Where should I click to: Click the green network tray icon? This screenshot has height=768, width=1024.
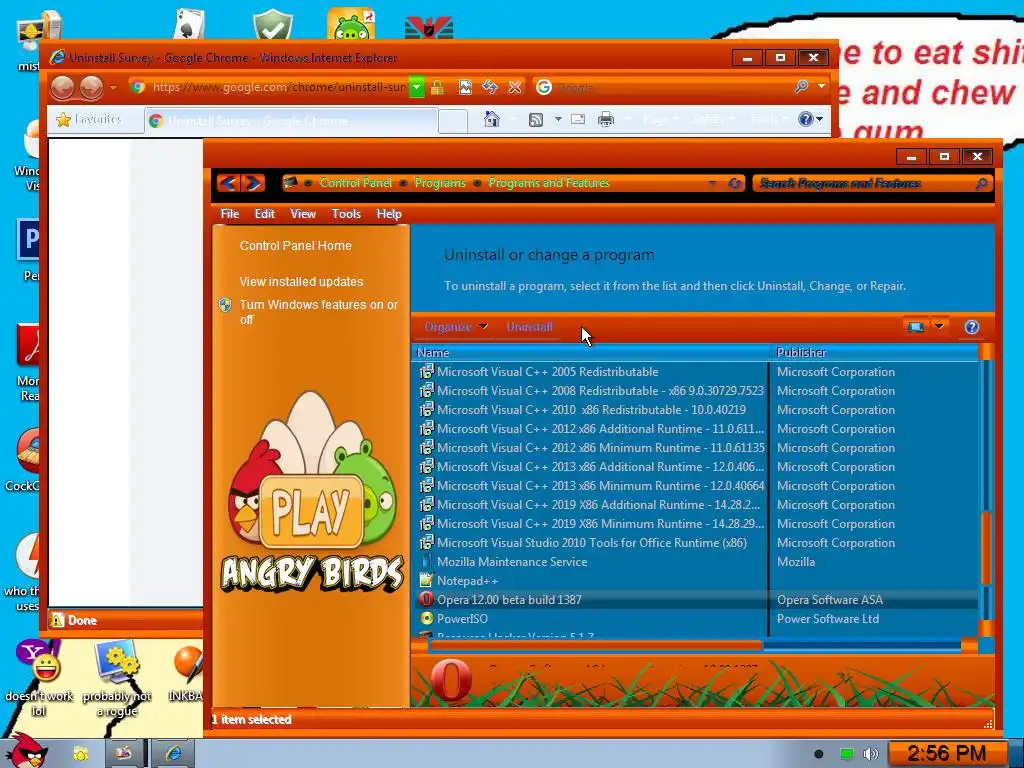847,754
